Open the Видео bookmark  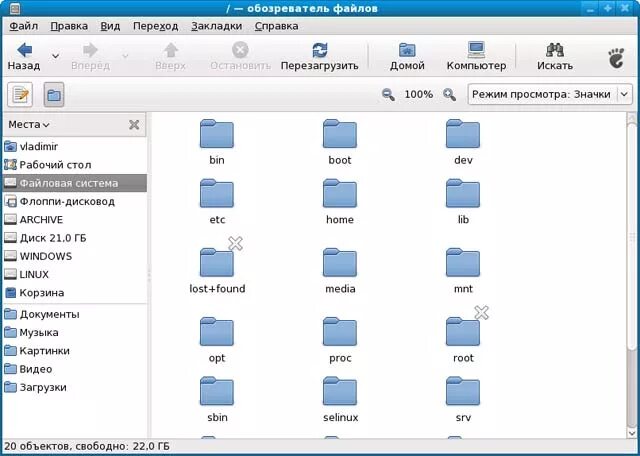(x=74, y=369)
